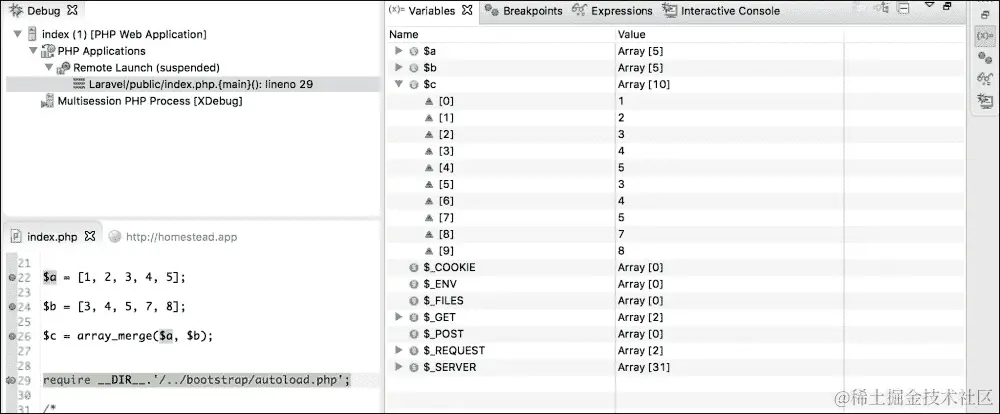Image resolution: width=1000 pixels, height=414 pixels.
Task: Click line number 27 in editor gutter
Action: 24,351
